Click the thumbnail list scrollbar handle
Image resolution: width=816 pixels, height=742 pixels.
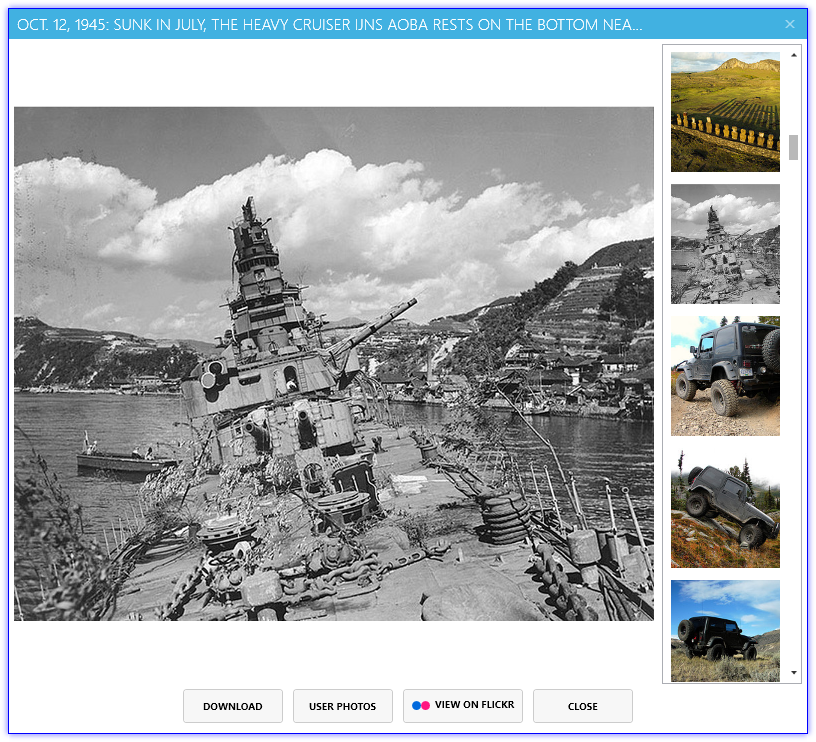[x=793, y=147]
